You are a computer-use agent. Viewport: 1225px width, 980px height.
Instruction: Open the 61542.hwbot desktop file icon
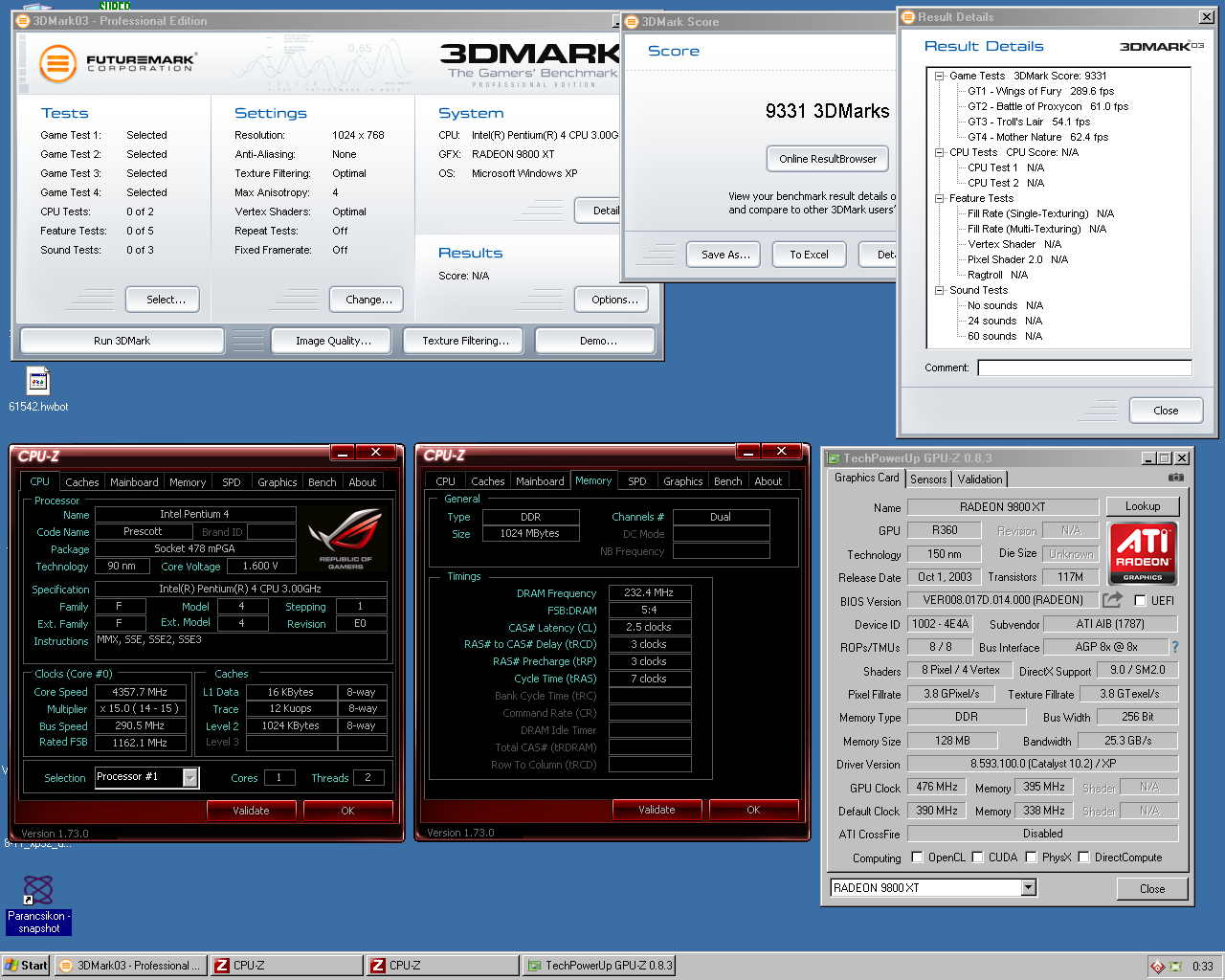pyautogui.click(x=38, y=381)
